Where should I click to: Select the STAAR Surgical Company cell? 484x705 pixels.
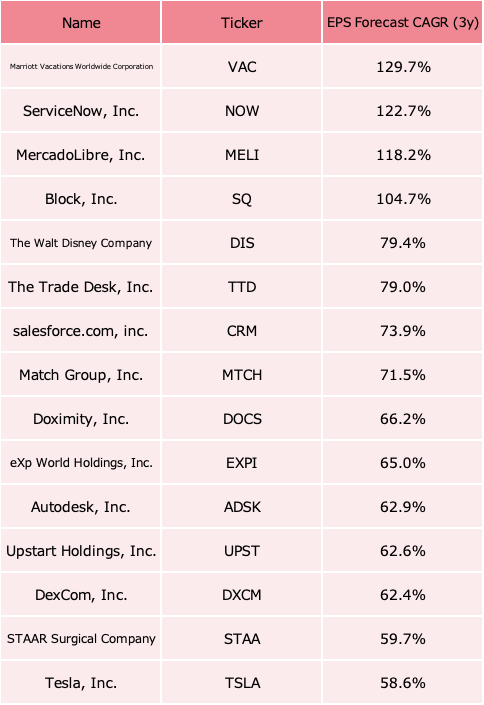point(81,639)
